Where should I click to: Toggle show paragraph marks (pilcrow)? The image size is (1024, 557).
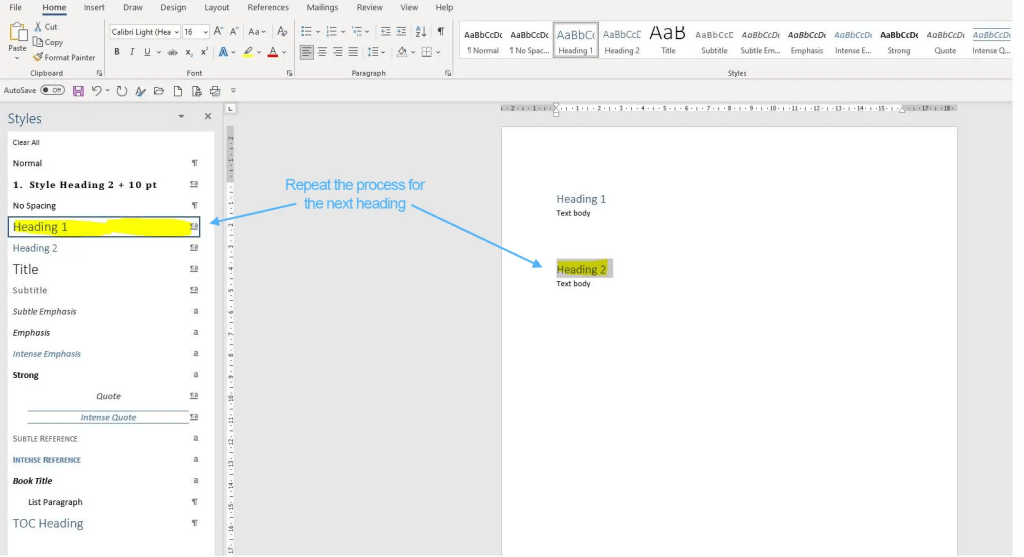[441, 31]
